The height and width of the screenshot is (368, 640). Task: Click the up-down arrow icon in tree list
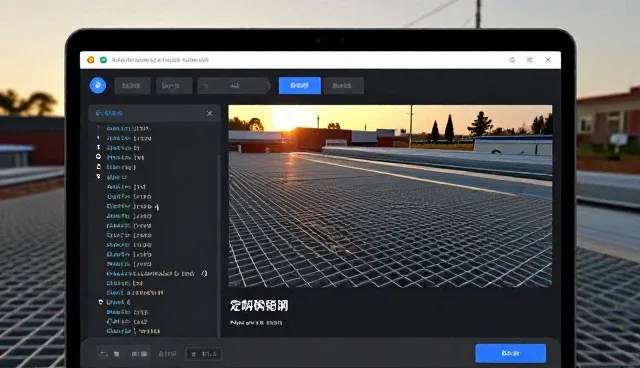[98, 147]
